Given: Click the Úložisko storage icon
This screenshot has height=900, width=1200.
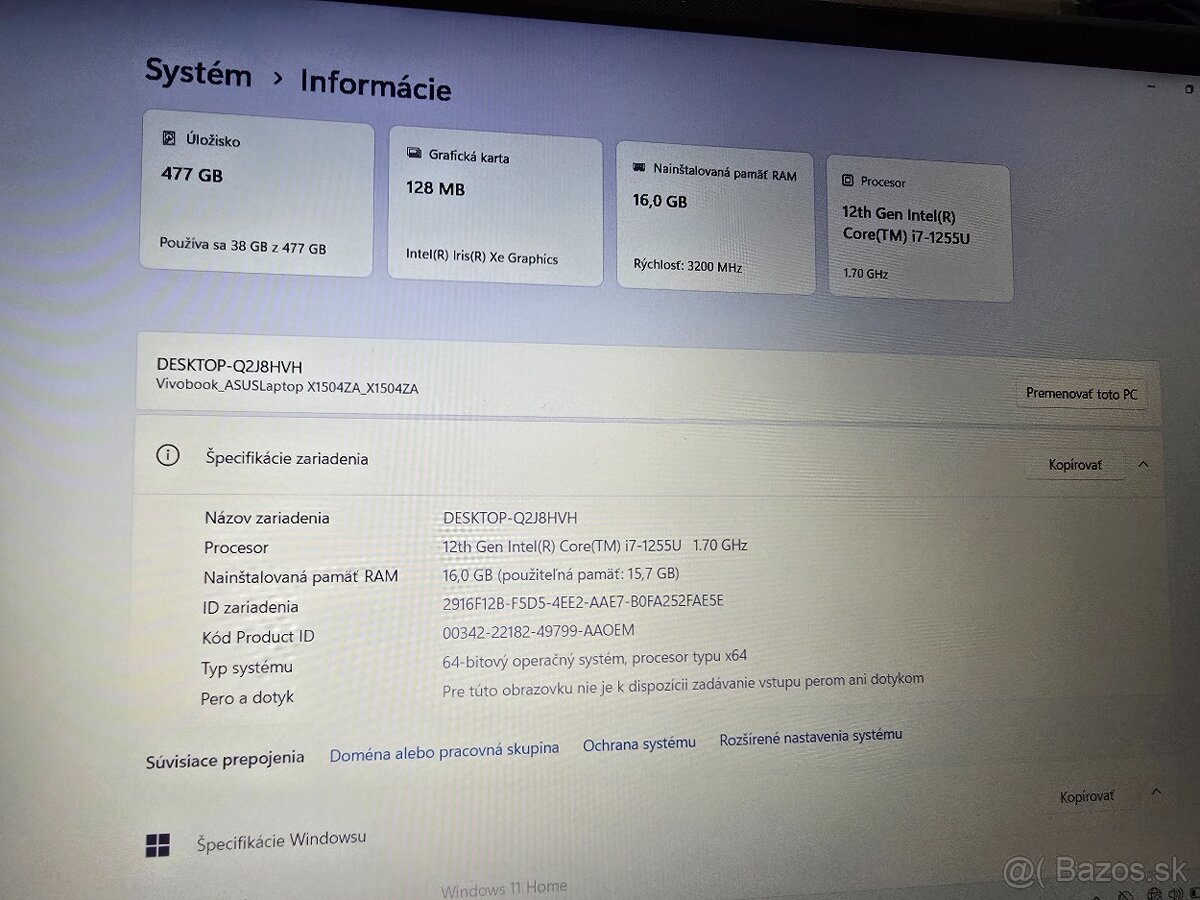Looking at the screenshot, I should (168, 140).
